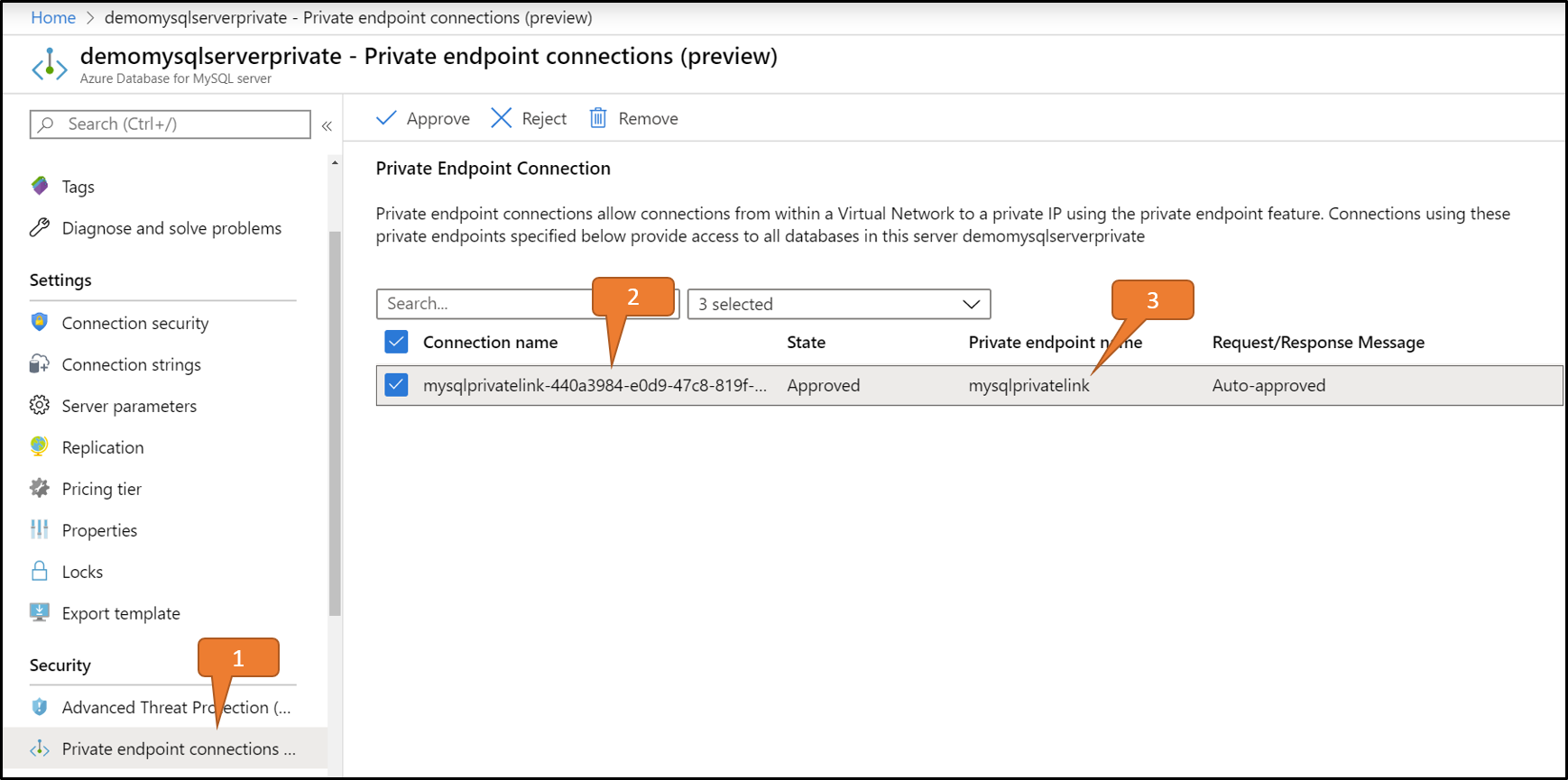Sort by Connection name column header
The height and width of the screenshot is (780, 1568).
pos(490,343)
